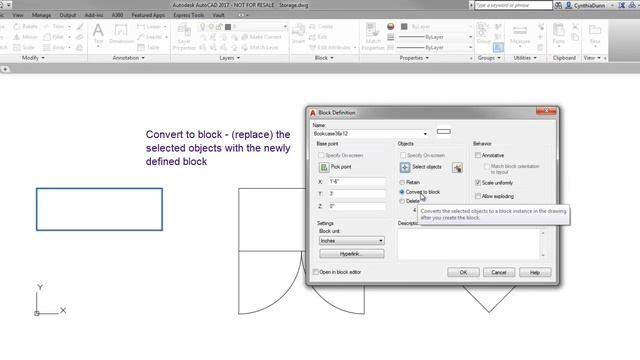Click the block Description text area
This screenshot has height=360, width=640.
click(x=469, y=244)
